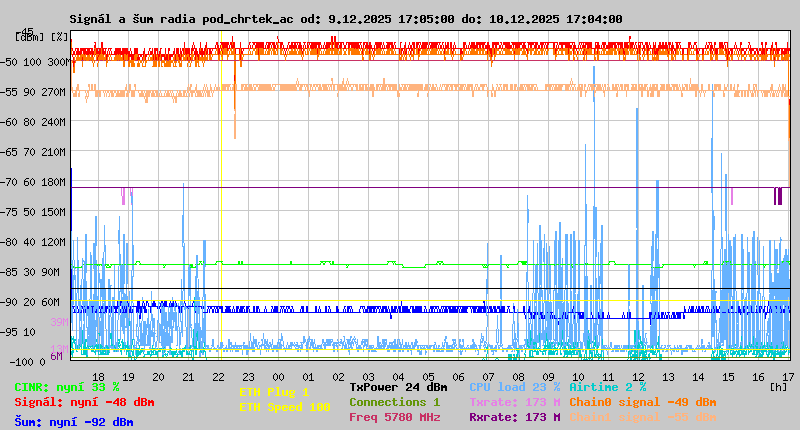The width and height of the screenshot is (800, 430).
Task: Click hour label '15' on time axis
Action: (729, 377)
